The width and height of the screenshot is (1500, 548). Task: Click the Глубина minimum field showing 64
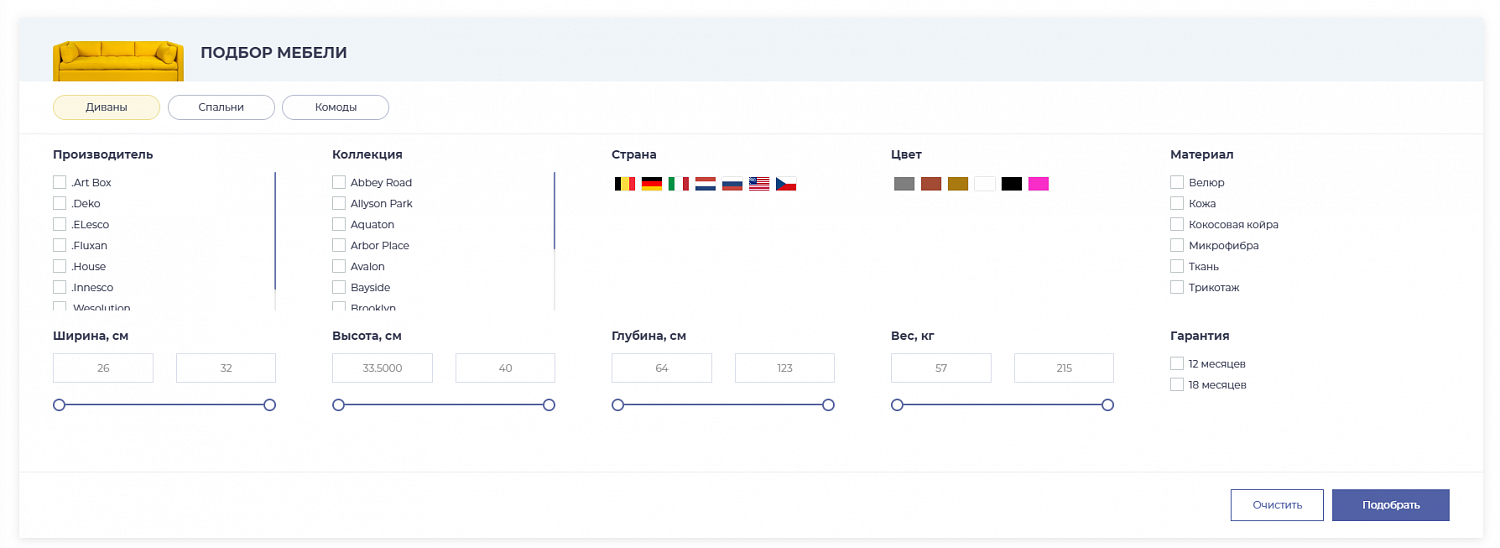tap(662, 368)
